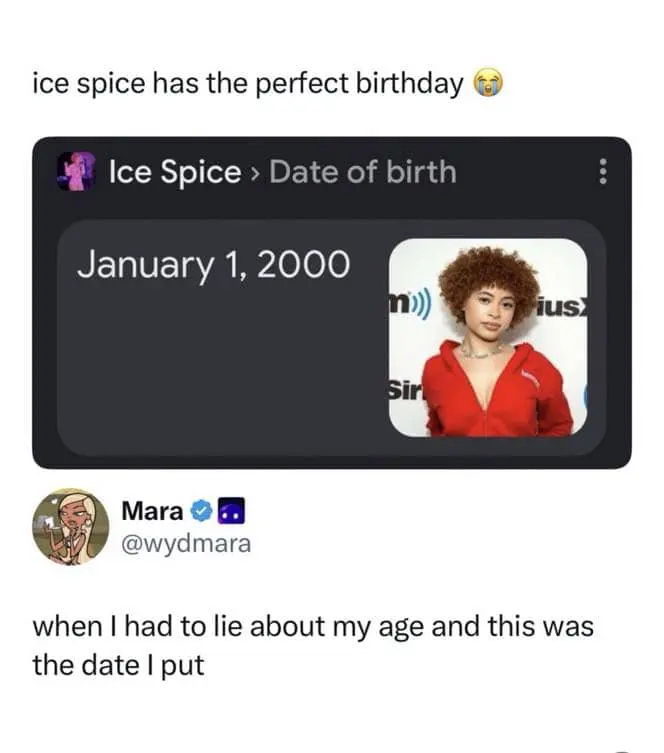This screenshot has height=753, width=664.
Task: Click the small Ice Spice header thumbnail
Action: point(76,172)
